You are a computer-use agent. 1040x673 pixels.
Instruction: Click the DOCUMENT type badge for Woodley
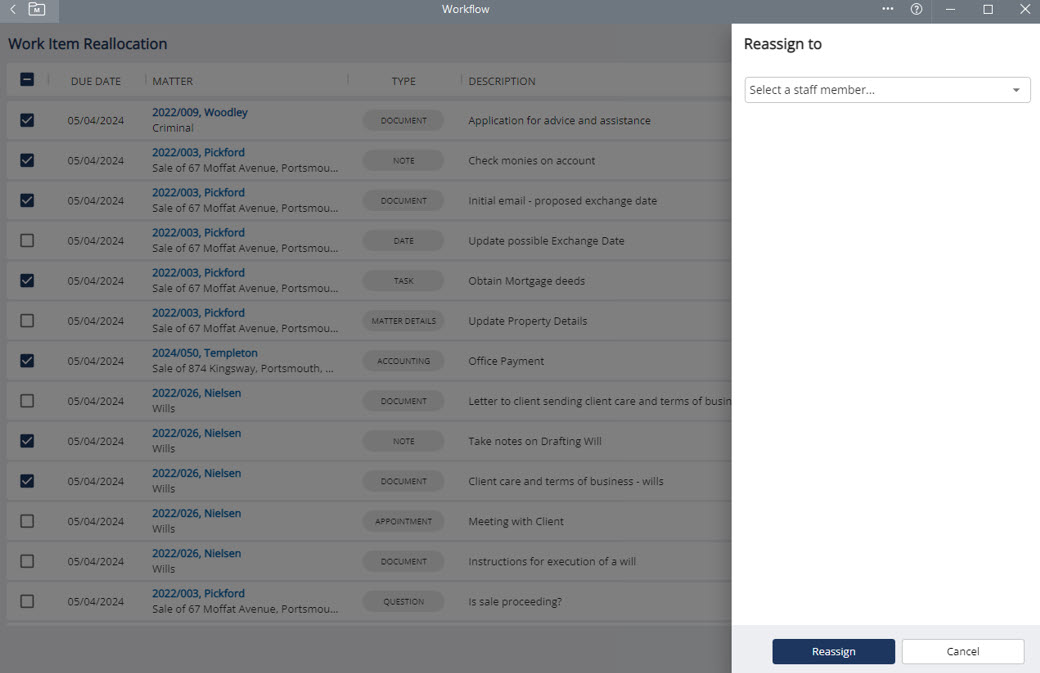403,121
